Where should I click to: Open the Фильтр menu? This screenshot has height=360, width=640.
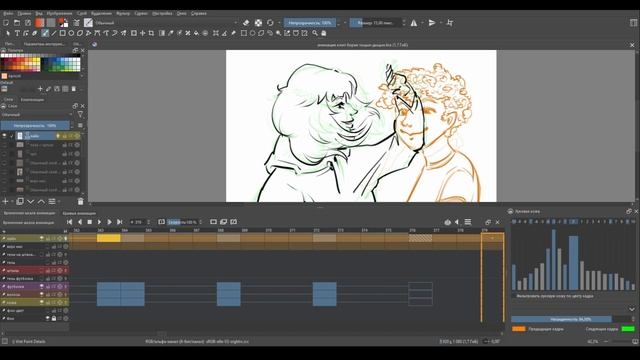pos(123,13)
